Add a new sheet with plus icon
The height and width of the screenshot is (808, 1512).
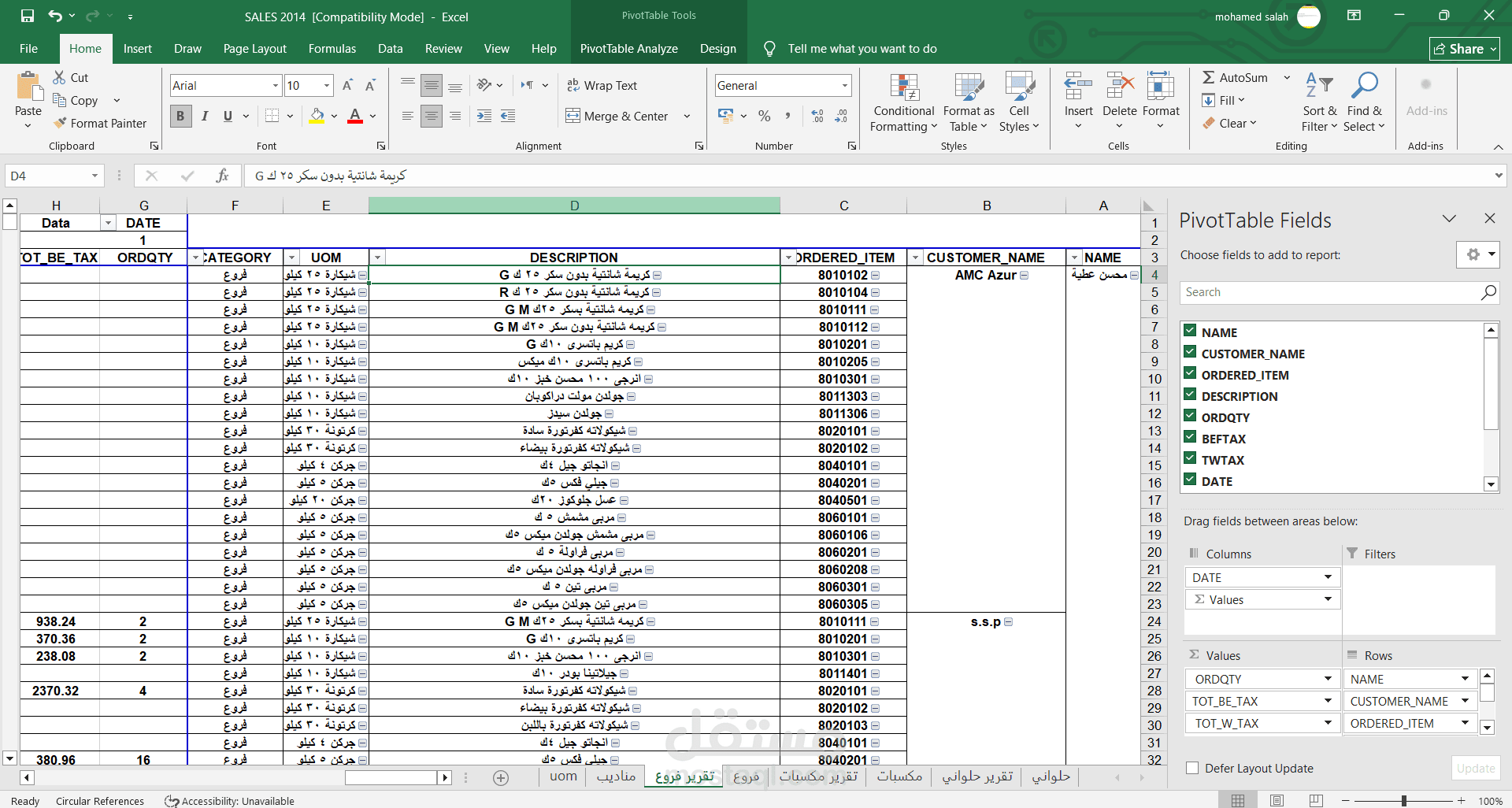[x=501, y=778]
